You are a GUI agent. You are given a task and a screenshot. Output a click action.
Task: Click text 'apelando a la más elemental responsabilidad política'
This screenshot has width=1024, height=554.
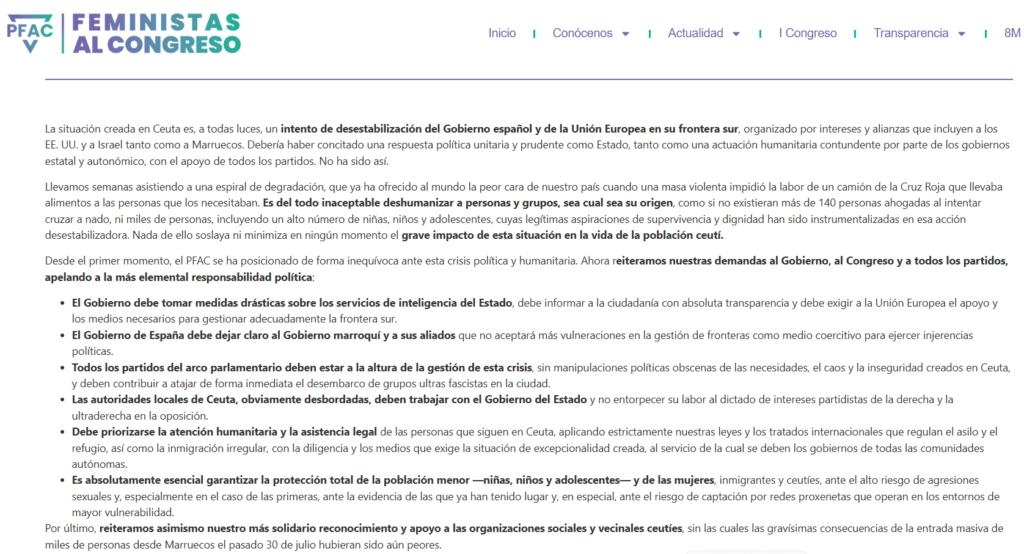[x=178, y=277]
